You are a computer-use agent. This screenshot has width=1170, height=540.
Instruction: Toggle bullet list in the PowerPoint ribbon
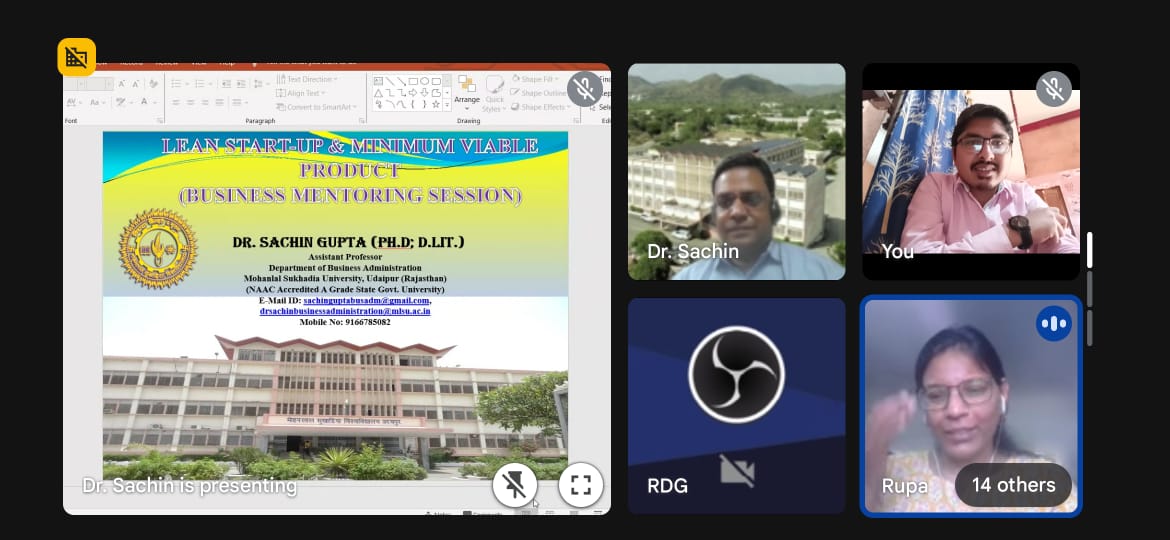tap(176, 84)
